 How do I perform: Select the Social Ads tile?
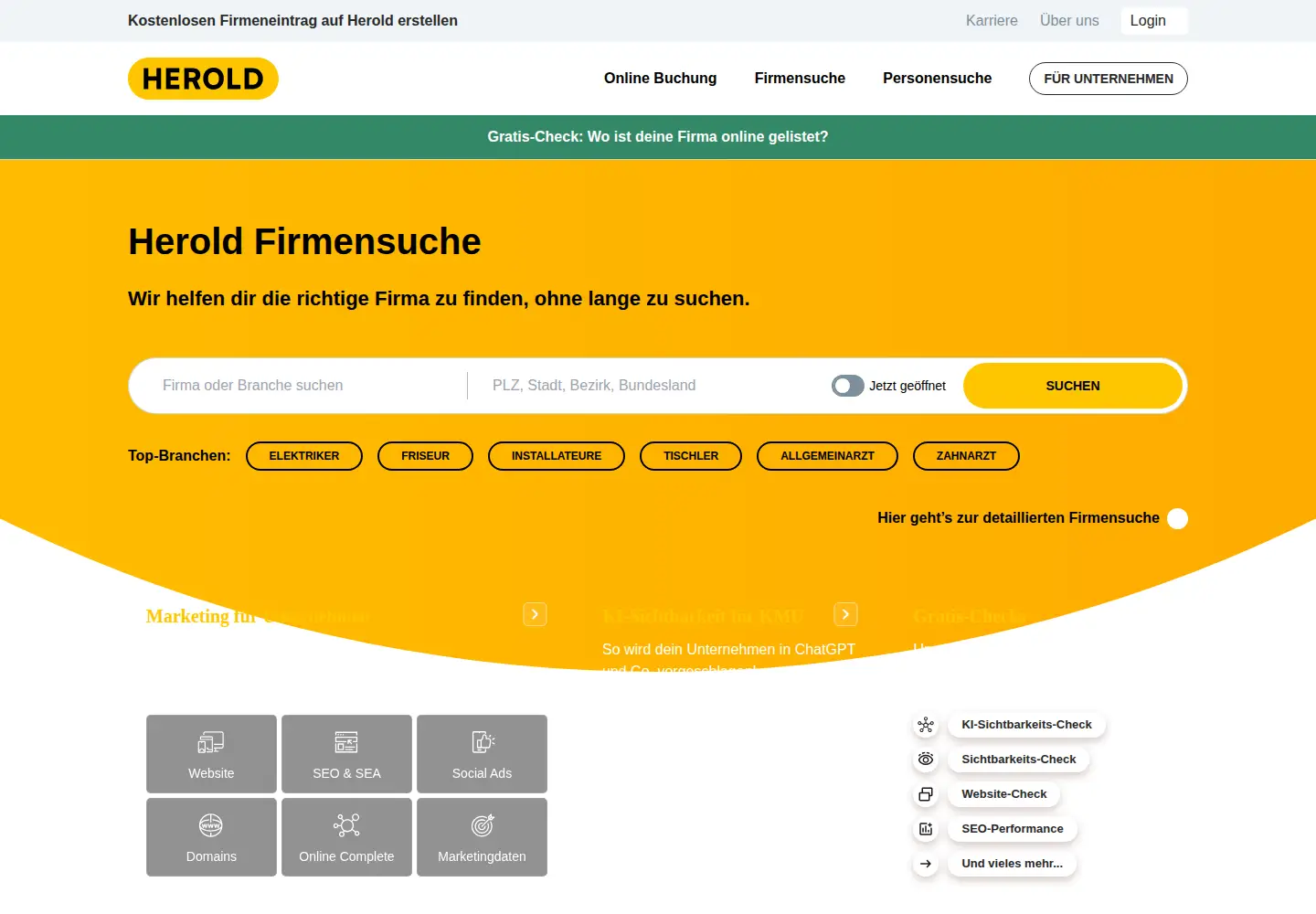click(x=482, y=754)
